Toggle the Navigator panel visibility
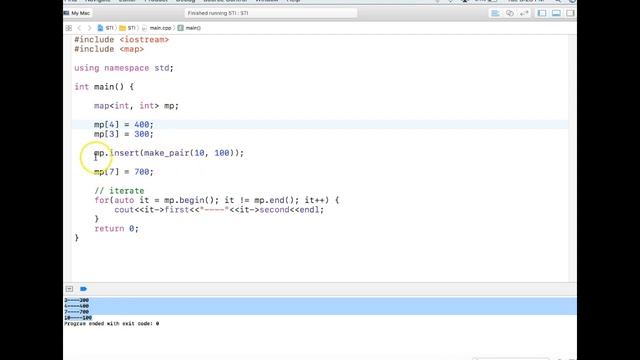Screen dimensions: 640x360 point(542,13)
